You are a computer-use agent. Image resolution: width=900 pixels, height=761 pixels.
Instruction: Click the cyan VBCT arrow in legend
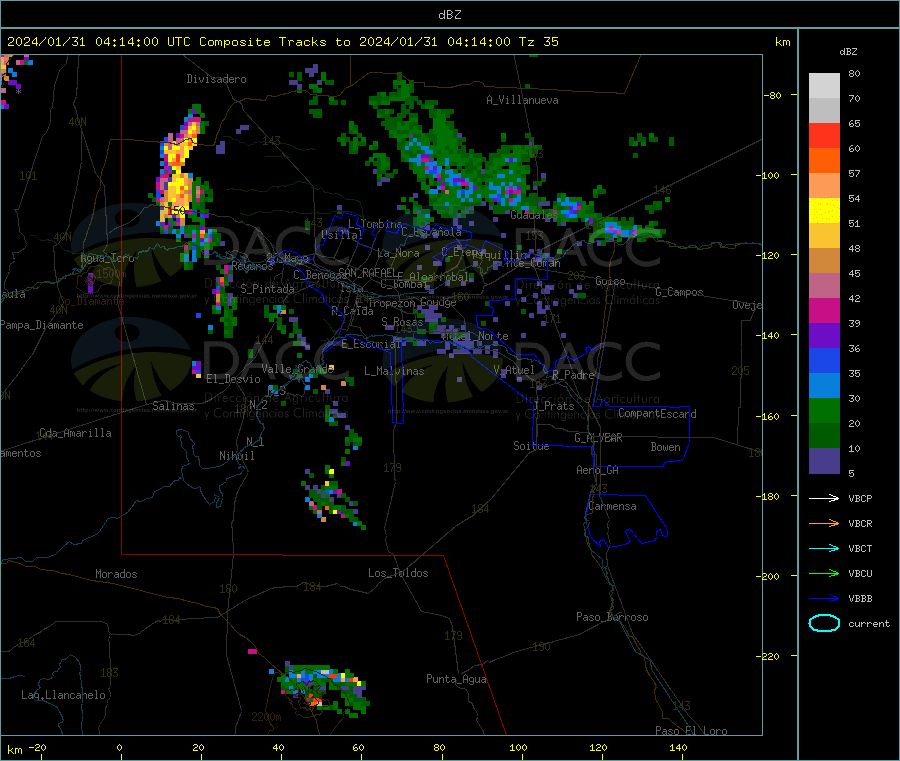click(824, 549)
